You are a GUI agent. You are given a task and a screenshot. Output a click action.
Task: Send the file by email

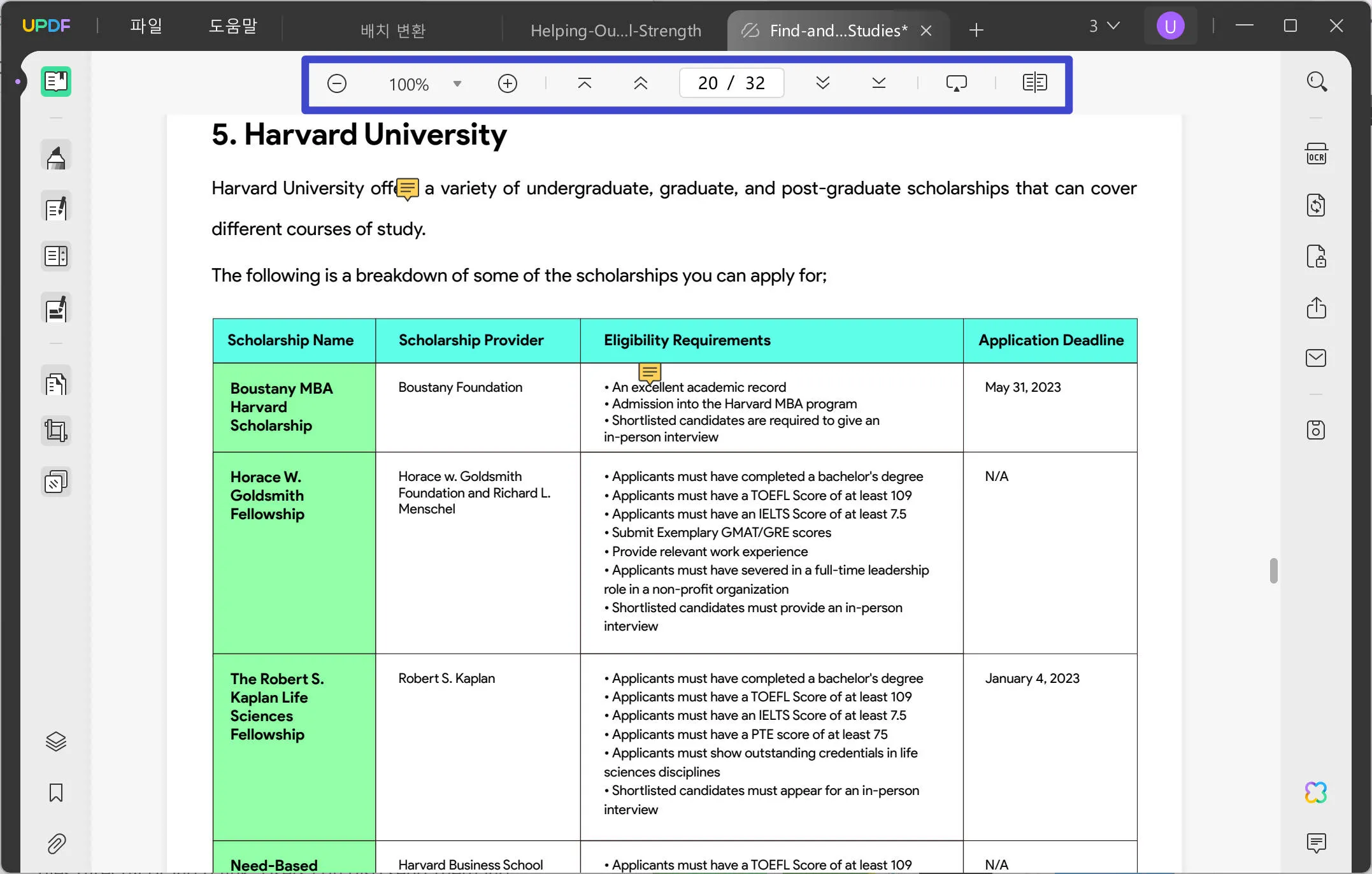click(1317, 358)
